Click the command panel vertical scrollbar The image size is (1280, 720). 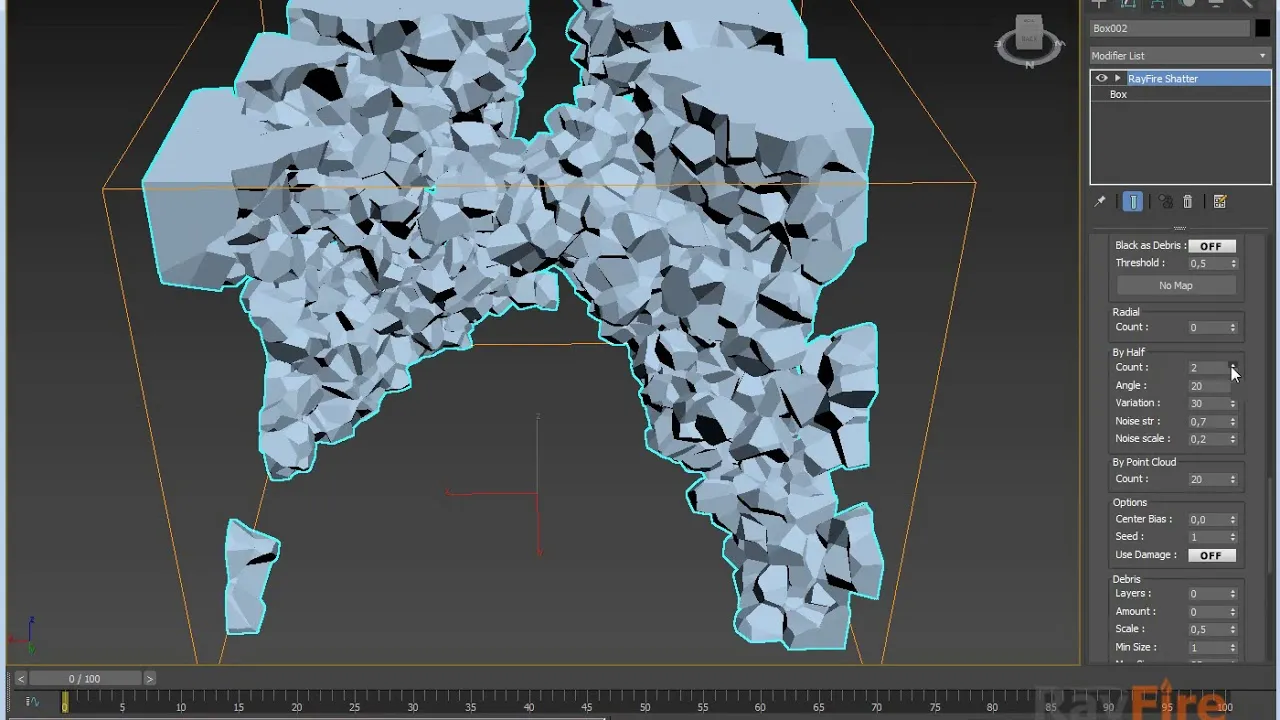[x=1268, y=527]
